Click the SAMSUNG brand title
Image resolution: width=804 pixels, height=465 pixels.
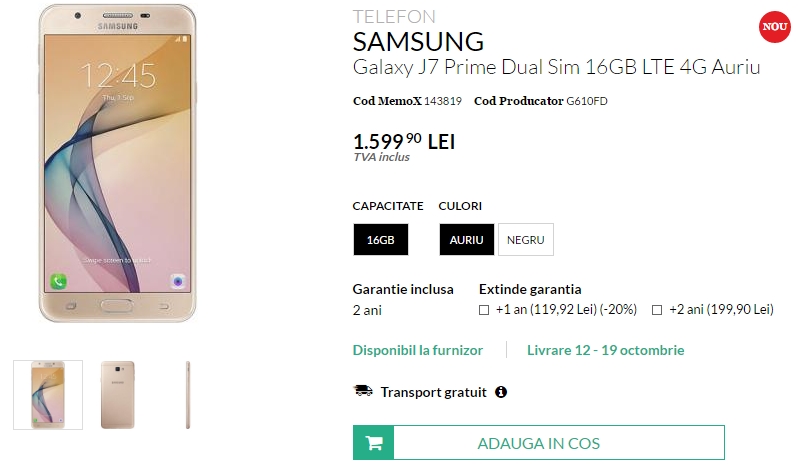click(x=418, y=42)
